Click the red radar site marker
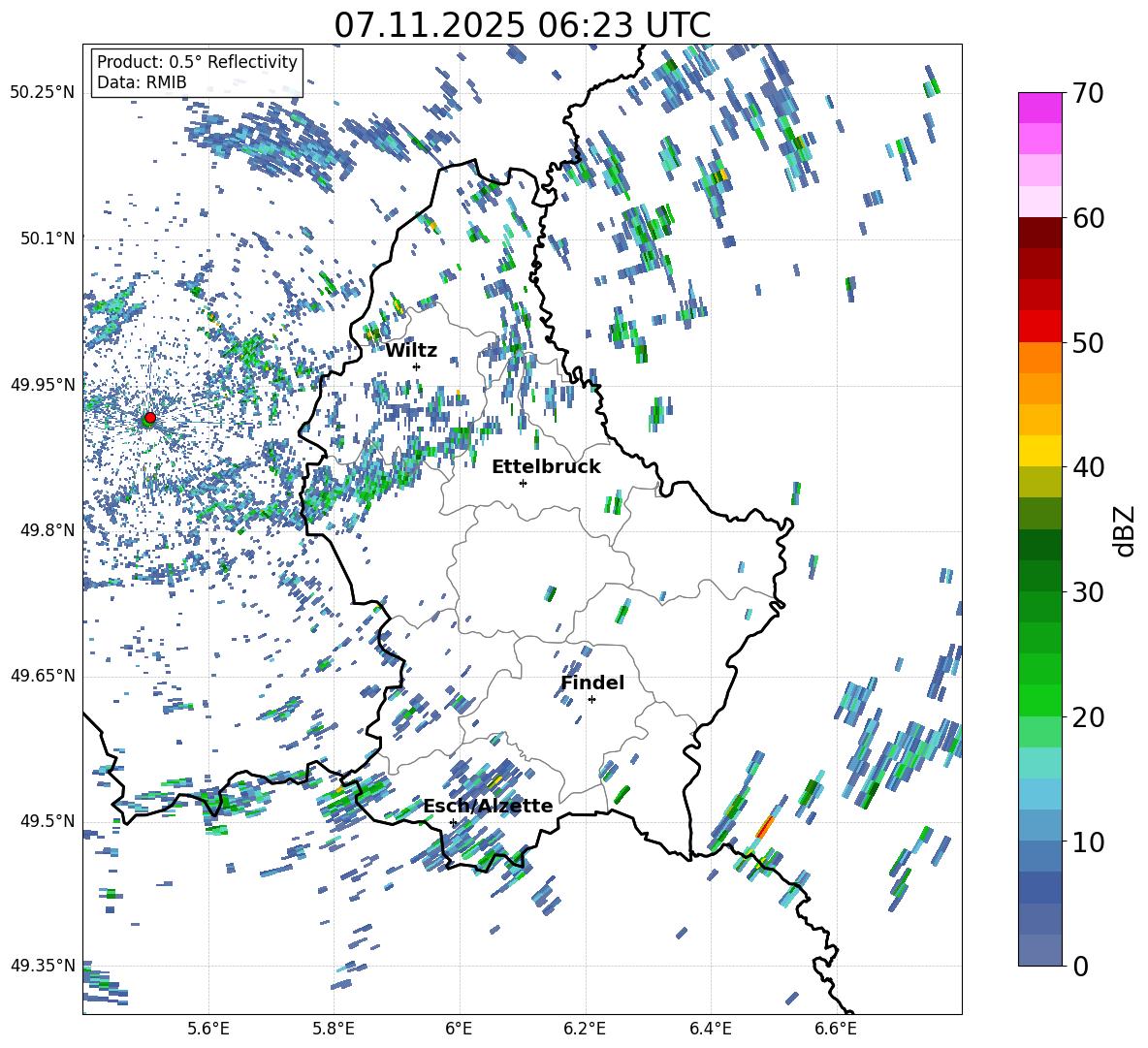 click(x=149, y=418)
